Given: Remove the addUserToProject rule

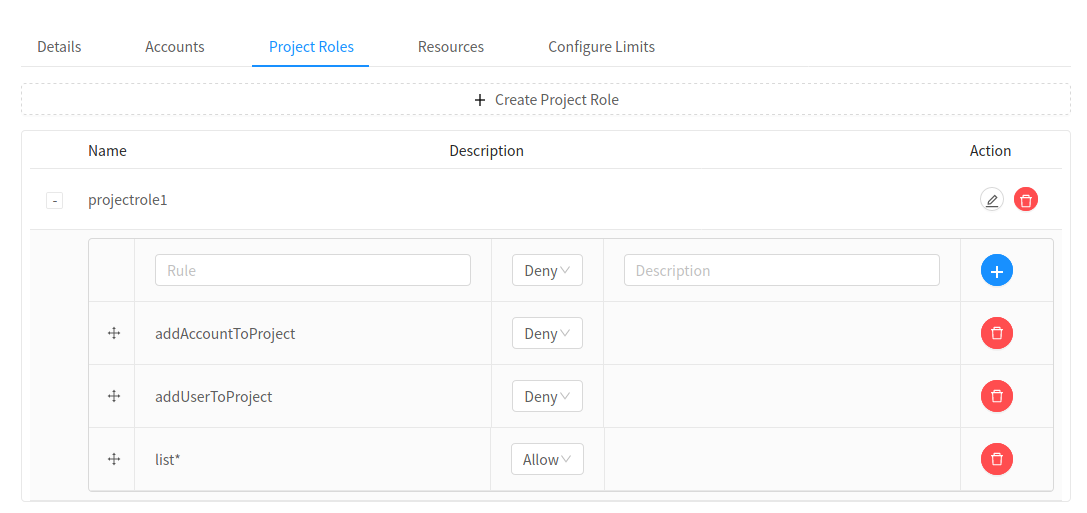Looking at the screenshot, I should (997, 397).
